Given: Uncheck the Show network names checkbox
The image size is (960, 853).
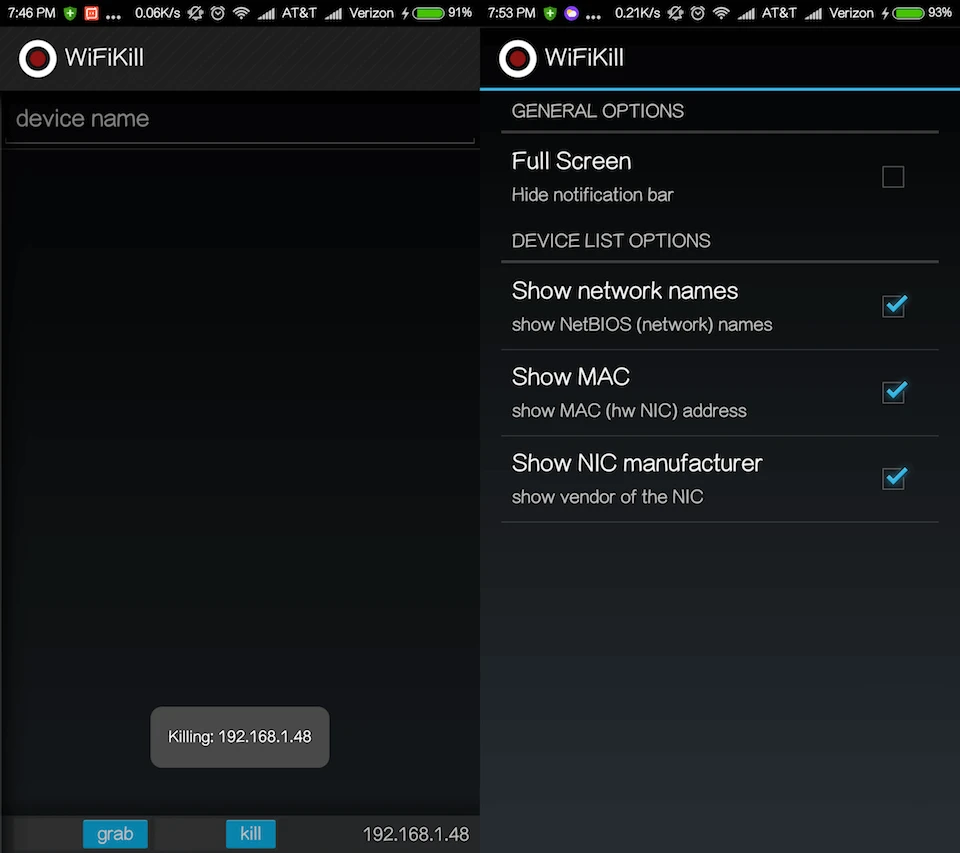Looking at the screenshot, I should pyautogui.click(x=893, y=306).
